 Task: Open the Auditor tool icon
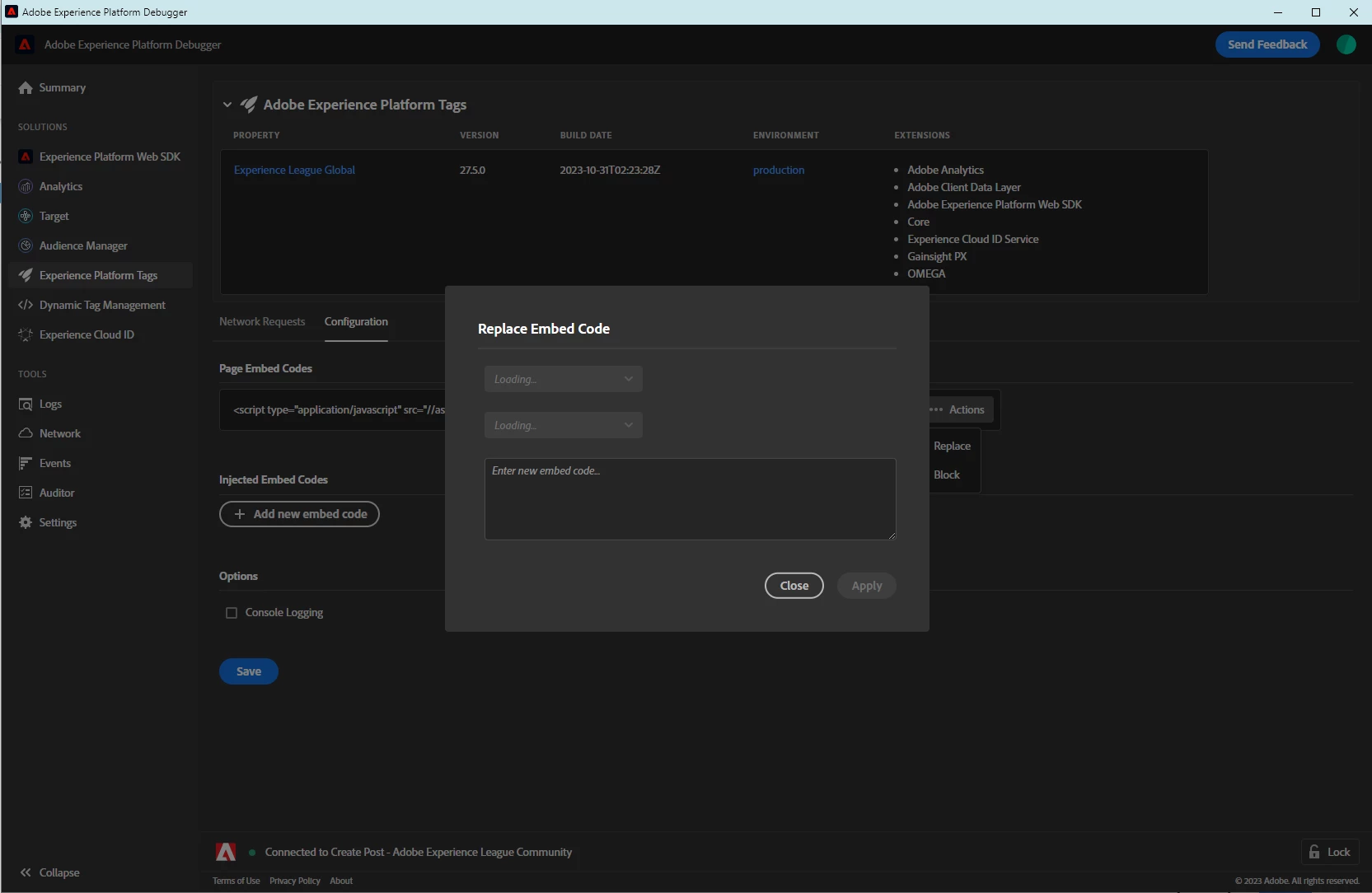click(26, 493)
